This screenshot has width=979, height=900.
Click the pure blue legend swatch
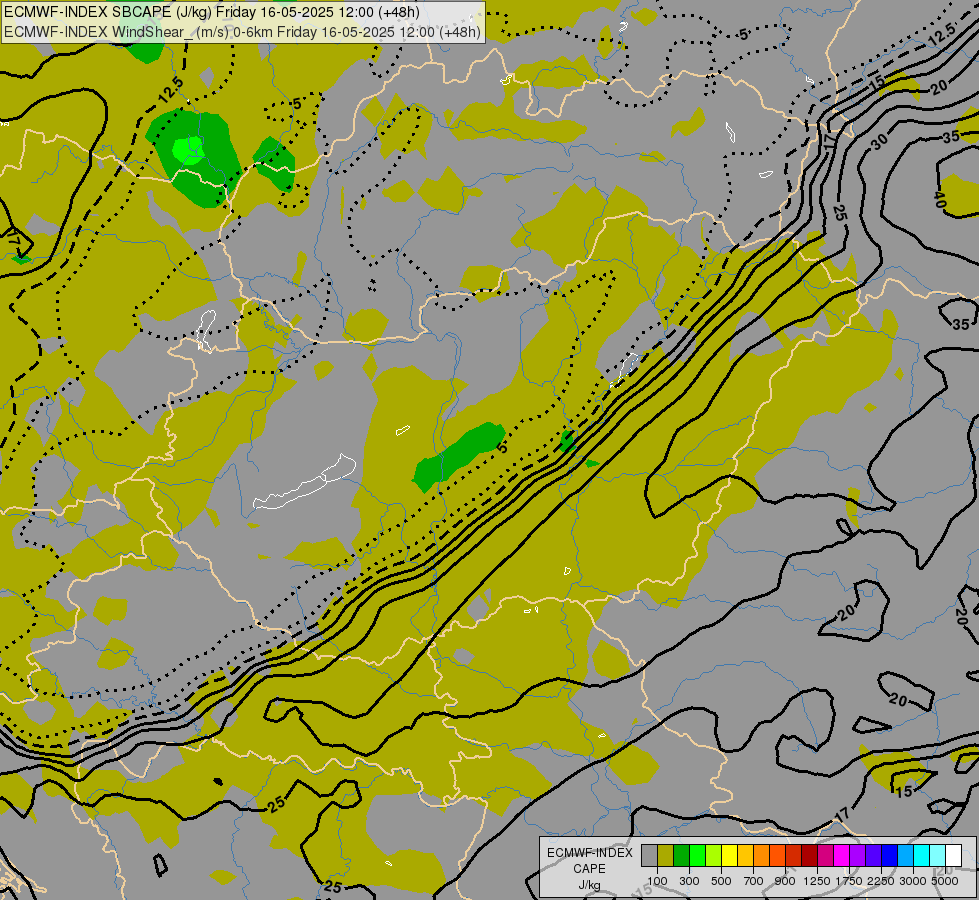[x=889, y=855]
